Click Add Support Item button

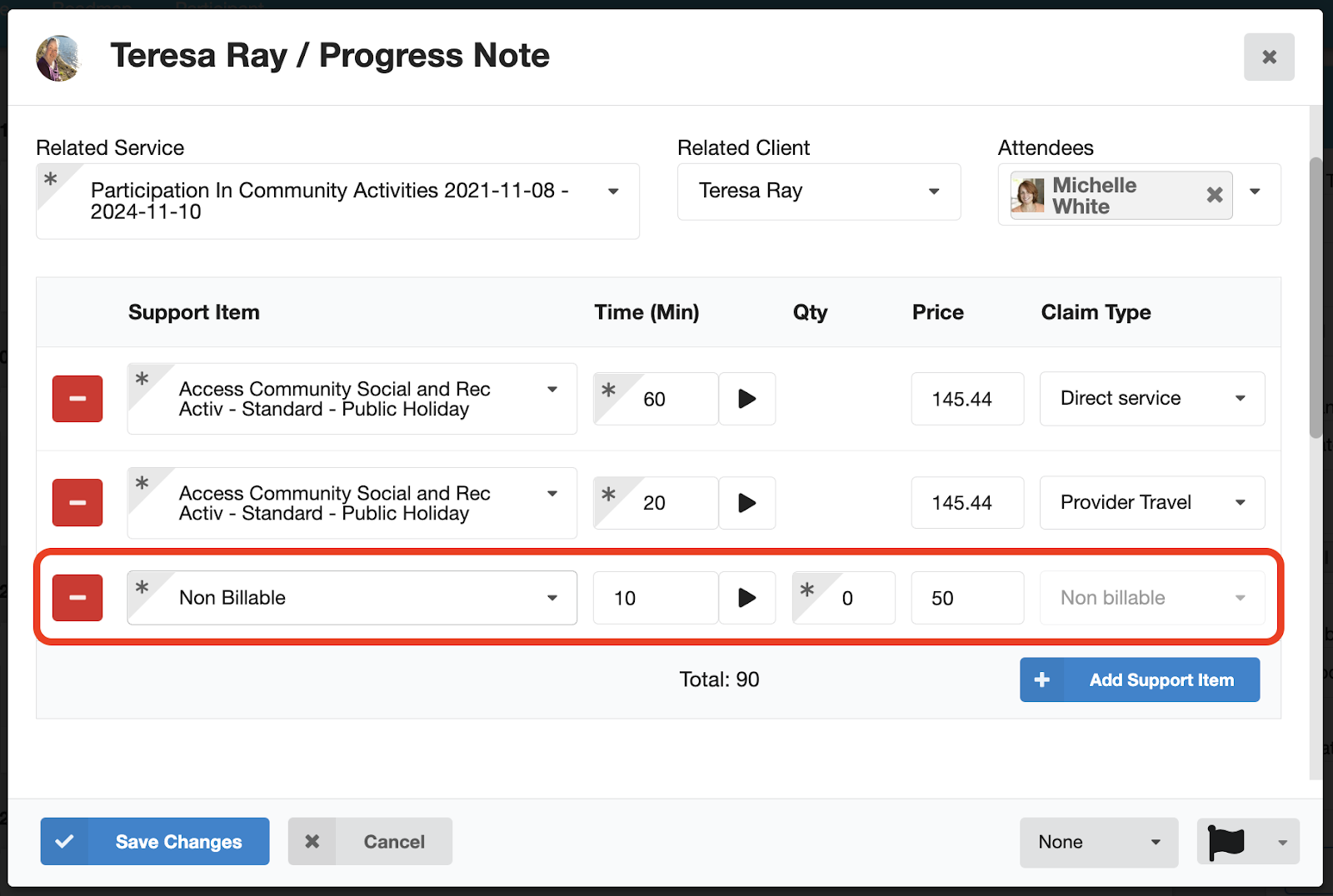1140,680
